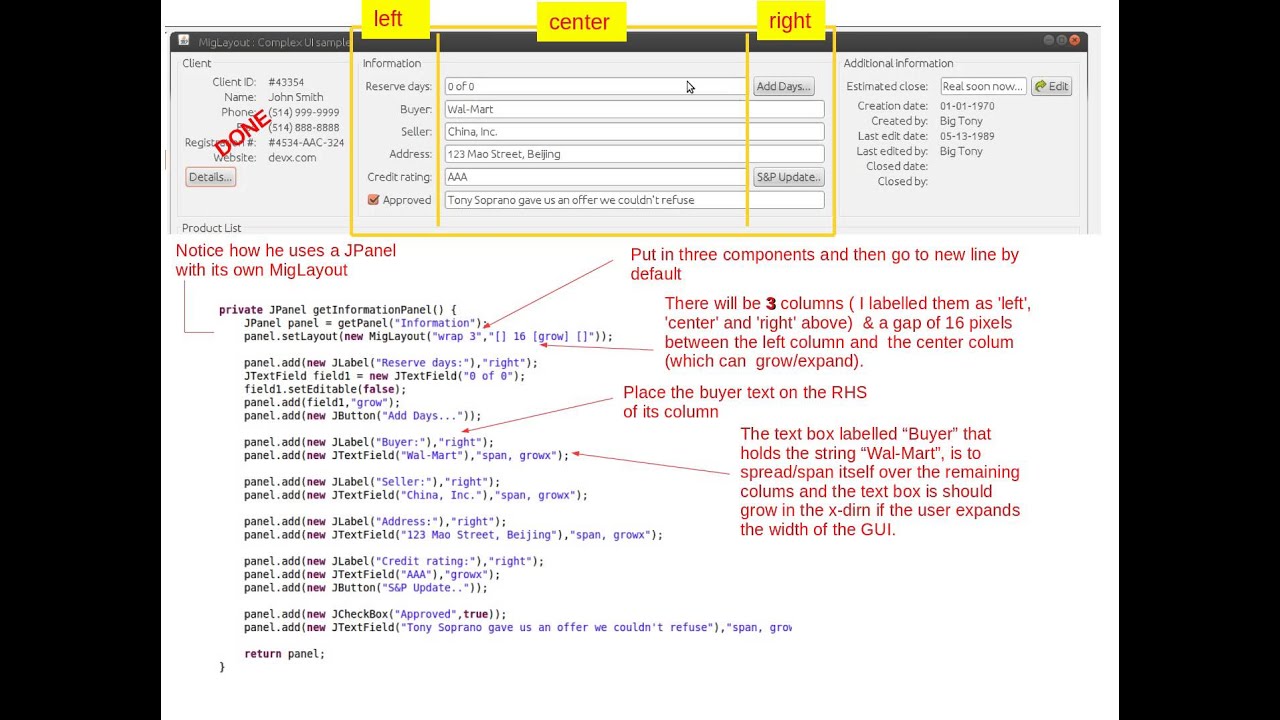Image resolution: width=1280 pixels, height=720 pixels.
Task: Click the Edit button beside Estimated close
Action: click(x=1051, y=87)
